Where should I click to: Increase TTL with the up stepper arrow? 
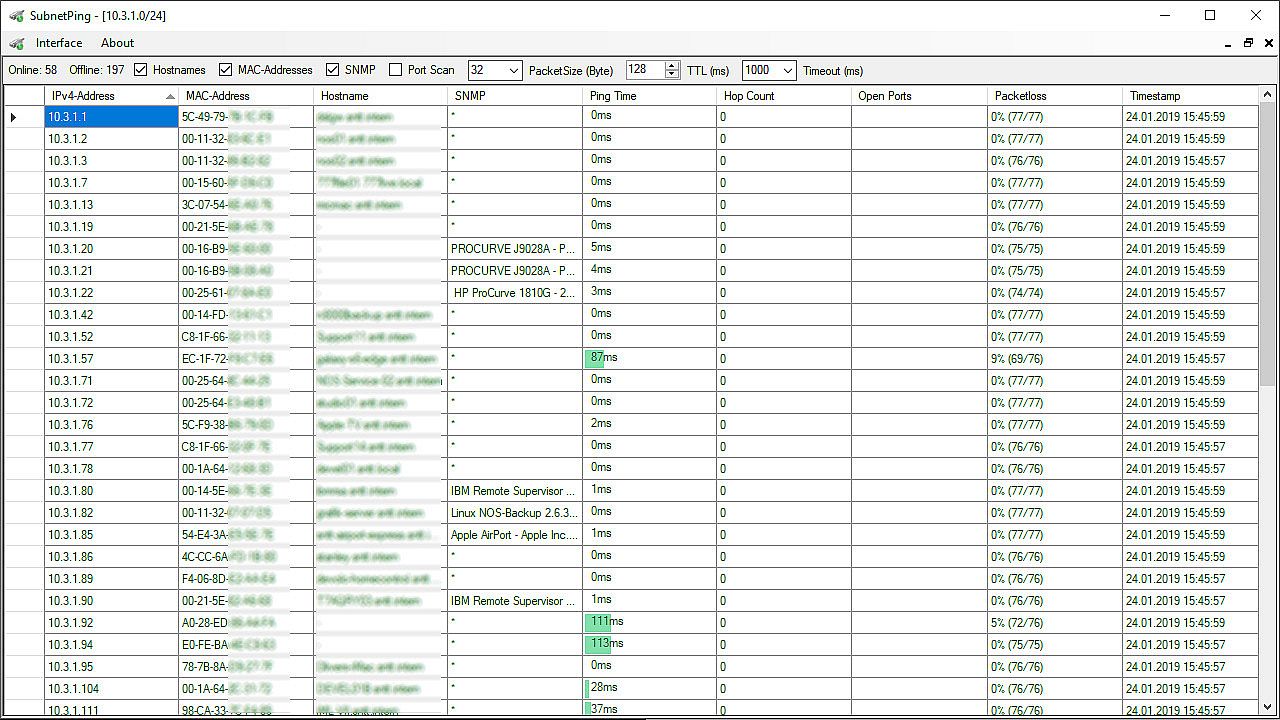672,65
